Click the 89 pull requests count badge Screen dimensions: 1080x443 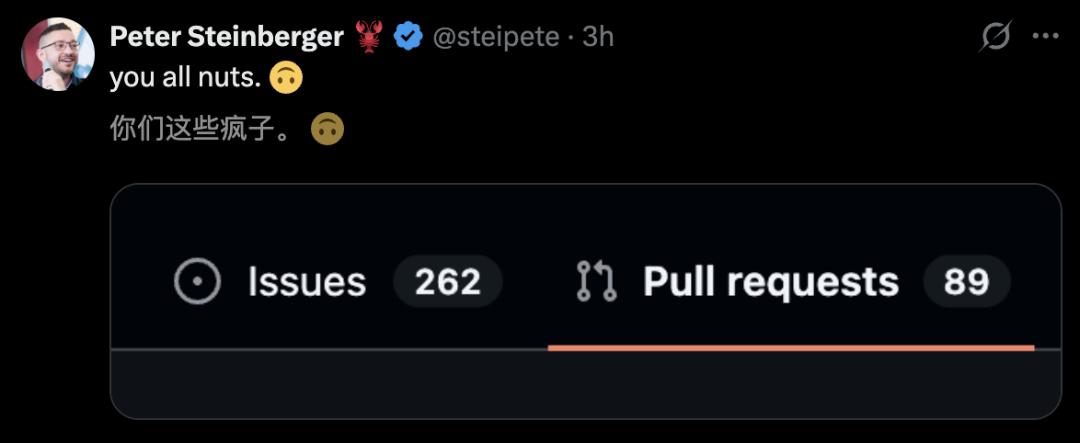click(x=966, y=282)
